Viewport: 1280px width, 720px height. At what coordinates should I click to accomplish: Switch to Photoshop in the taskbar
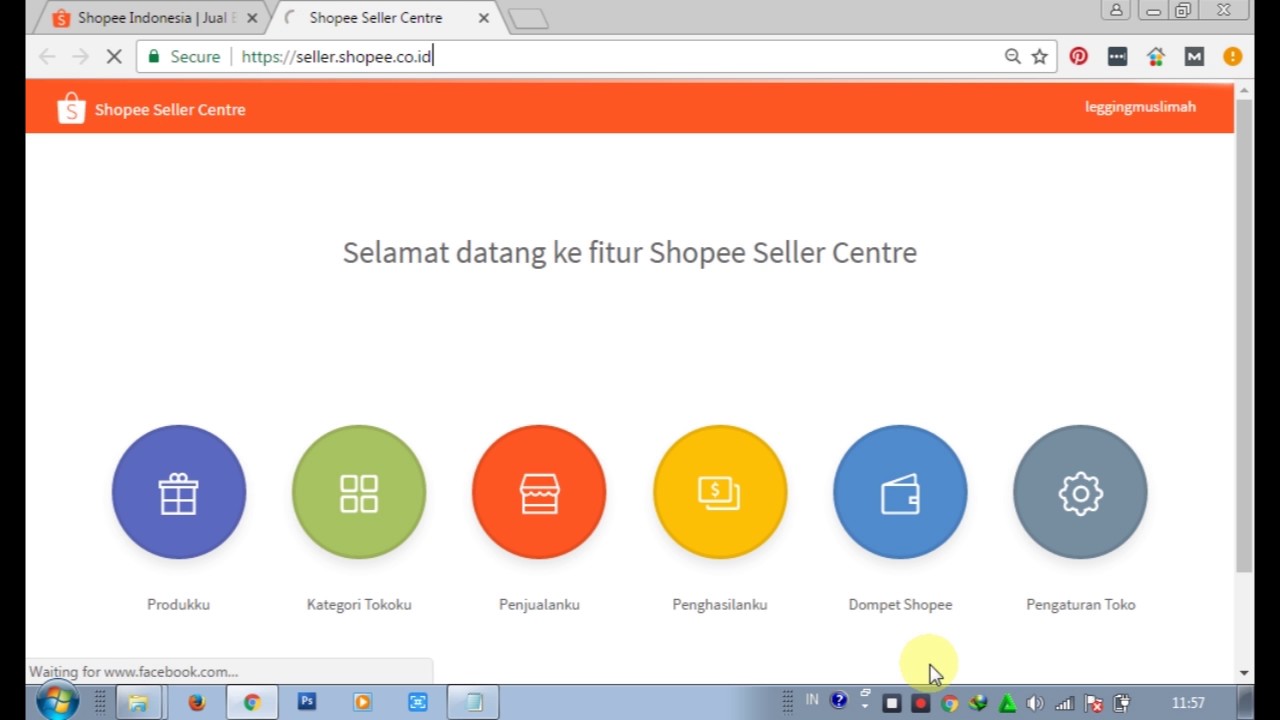pyautogui.click(x=307, y=702)
